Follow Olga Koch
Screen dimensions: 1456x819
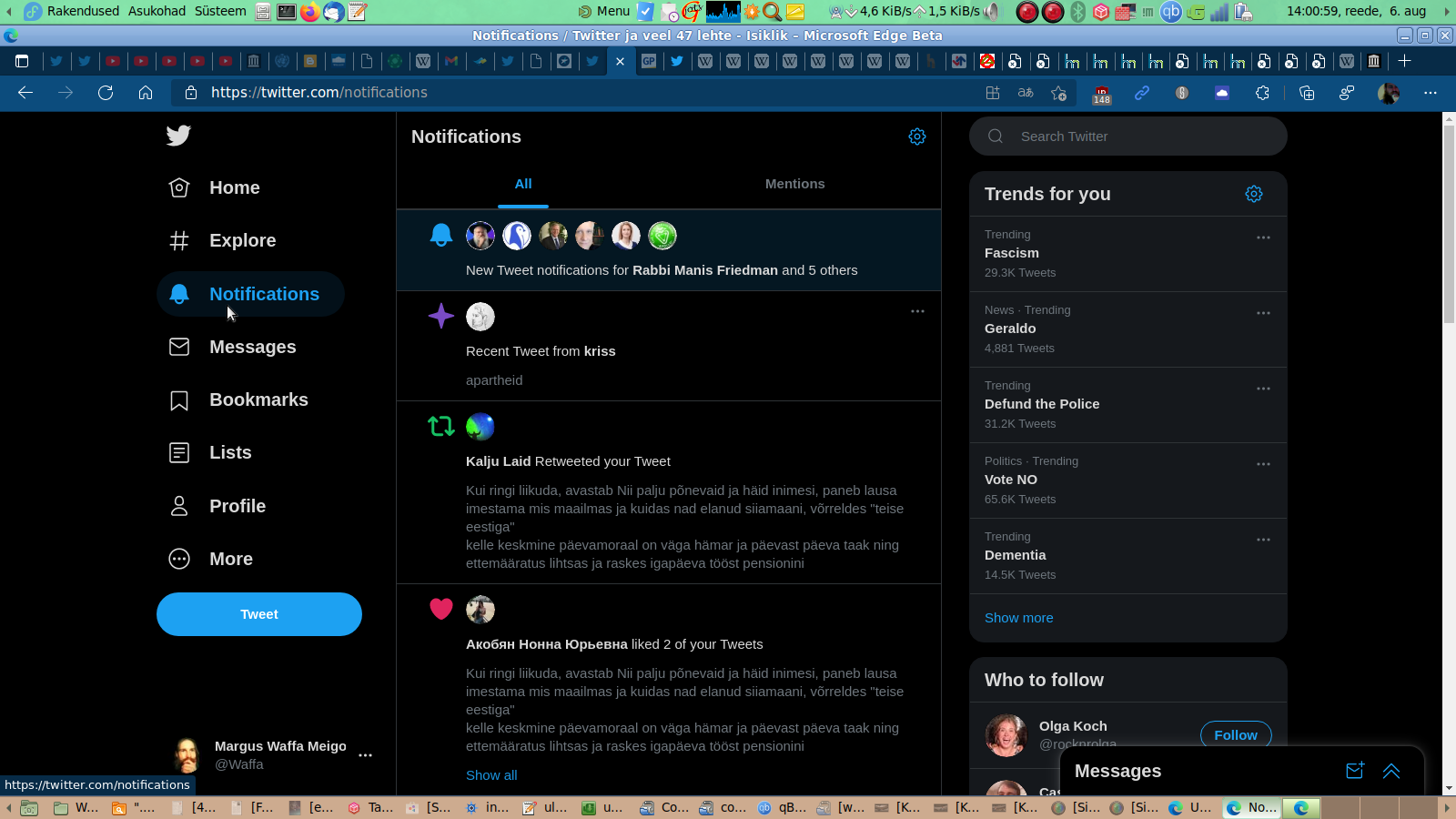(1236, 734)
